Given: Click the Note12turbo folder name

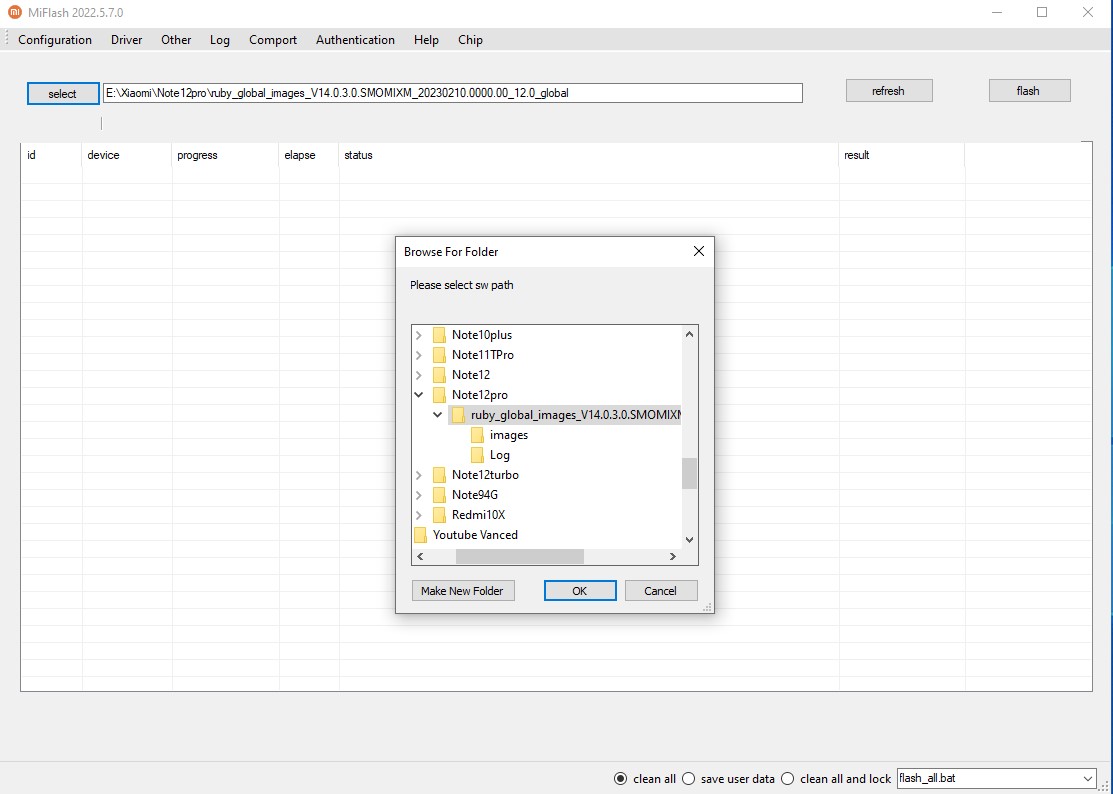Looking at the screenshot, I should point(486,475).
